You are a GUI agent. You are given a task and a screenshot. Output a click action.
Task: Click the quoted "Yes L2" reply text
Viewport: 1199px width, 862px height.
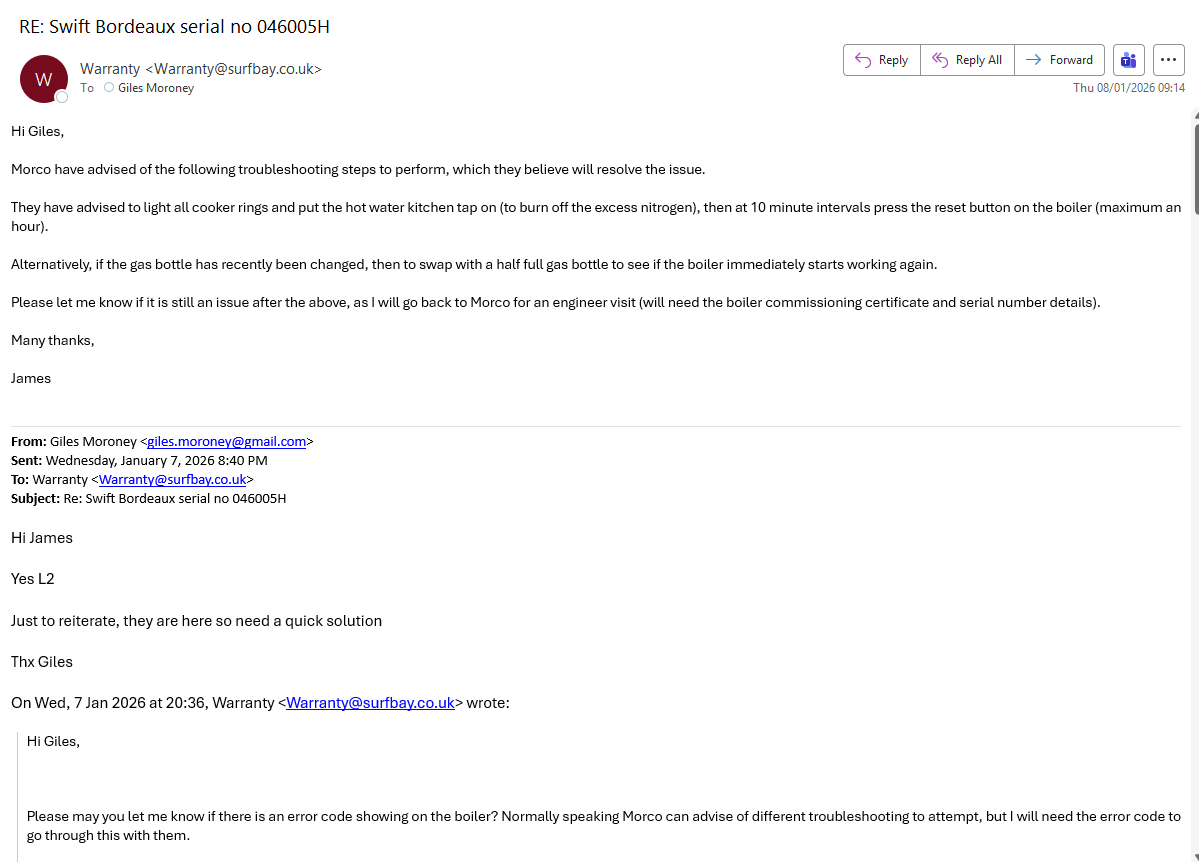(33, 579)
